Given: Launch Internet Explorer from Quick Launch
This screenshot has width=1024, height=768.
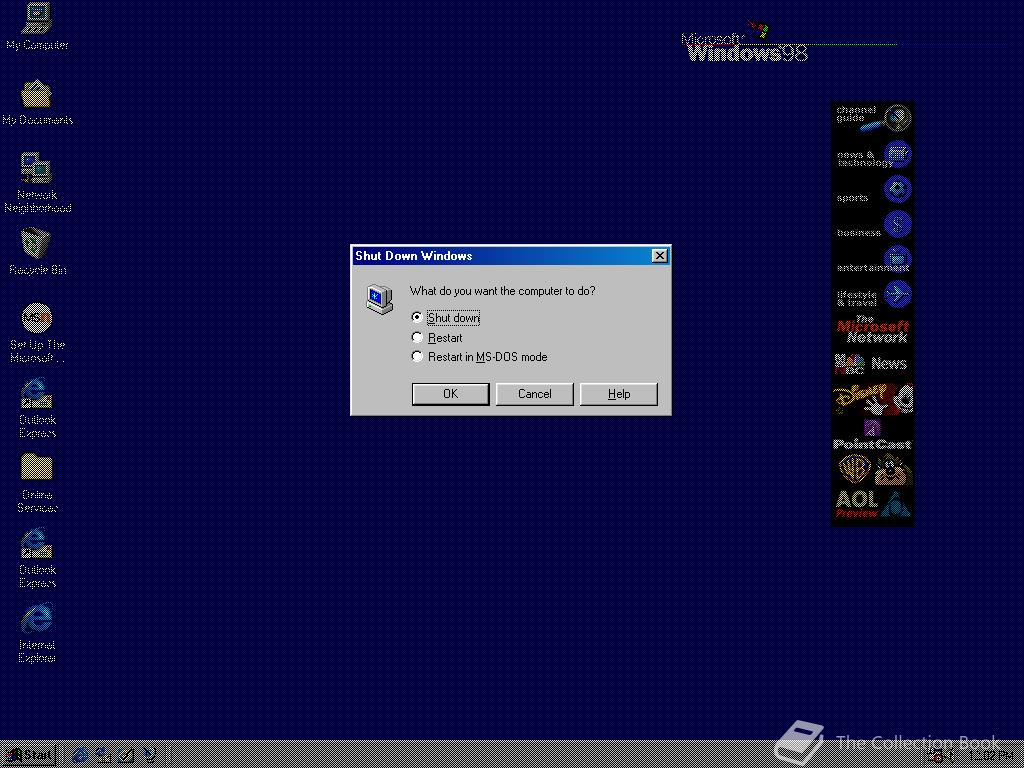Looking at the screenshot, I should click(x=80, y=755).
